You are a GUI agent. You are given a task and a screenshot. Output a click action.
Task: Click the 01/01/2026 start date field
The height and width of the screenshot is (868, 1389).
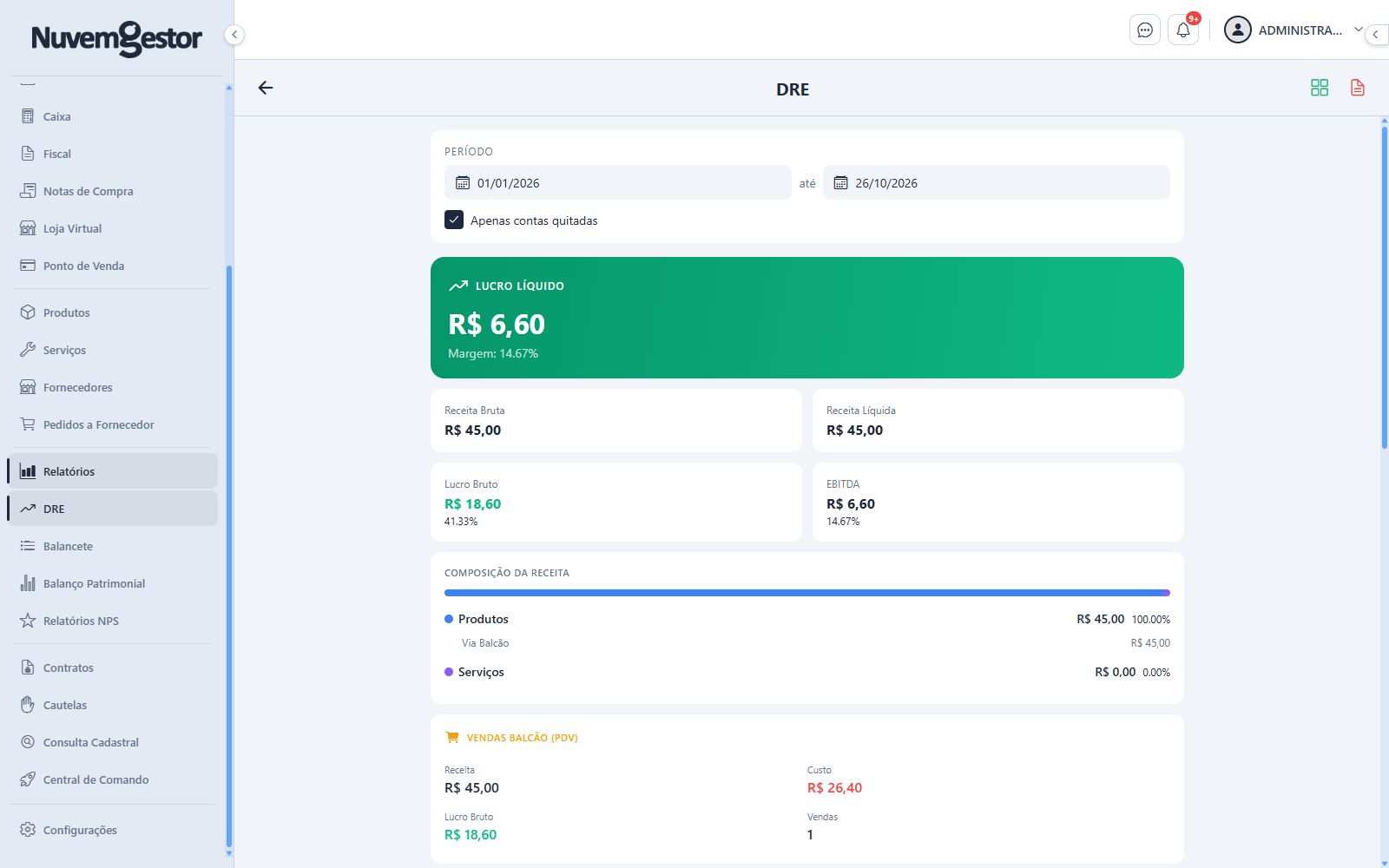618,182
